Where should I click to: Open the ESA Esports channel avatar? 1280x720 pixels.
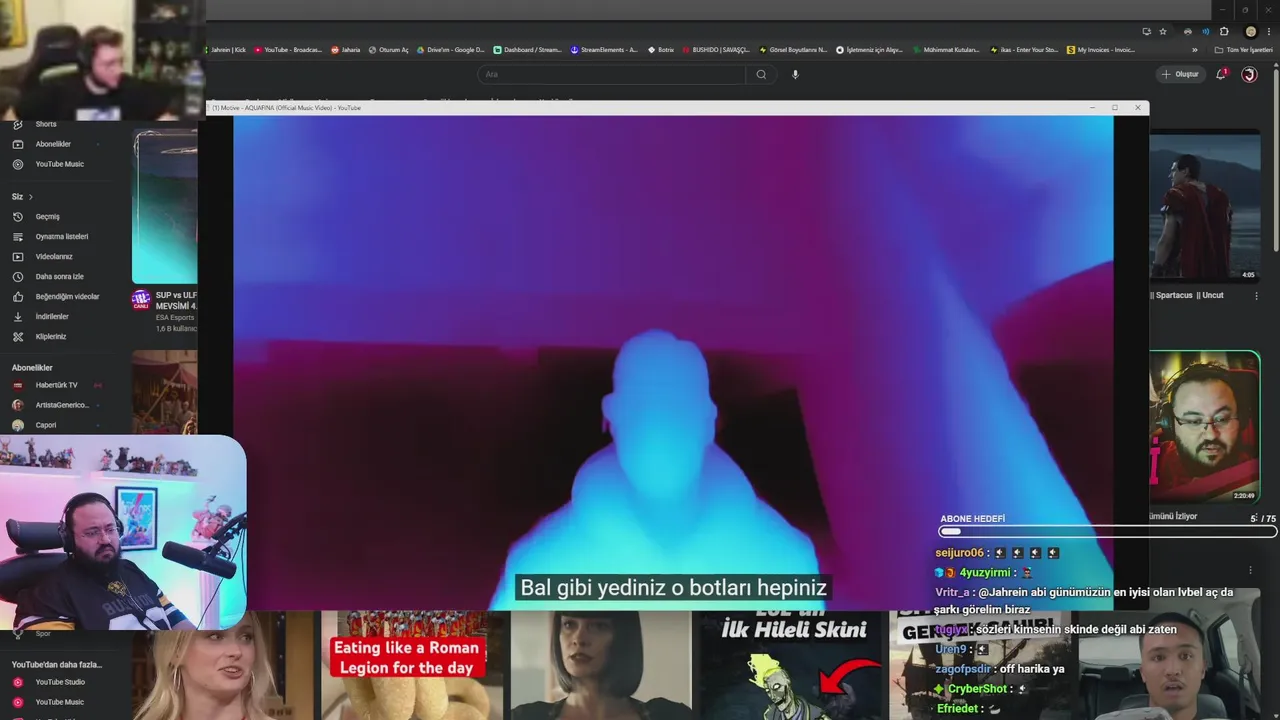[x=141, y=299]
